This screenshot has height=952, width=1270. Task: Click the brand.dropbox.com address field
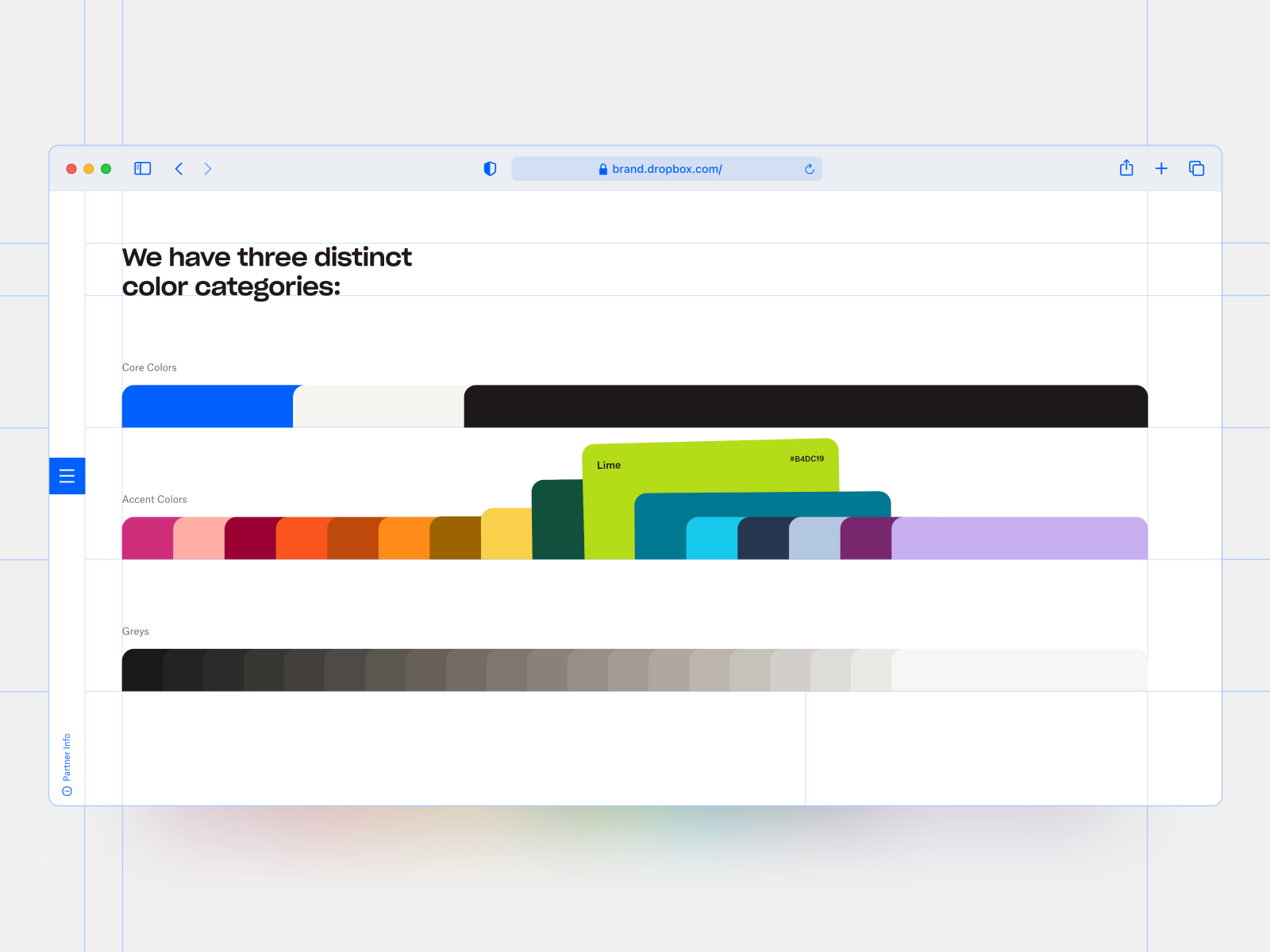(667, 169)
